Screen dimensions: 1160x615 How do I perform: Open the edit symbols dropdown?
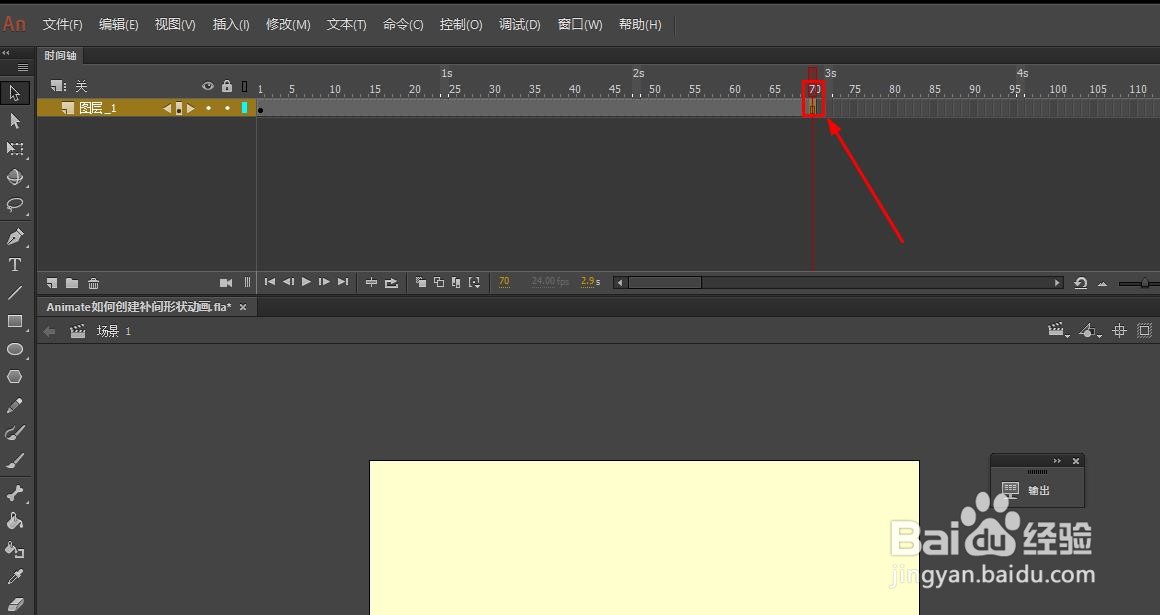pos(1089,331)
